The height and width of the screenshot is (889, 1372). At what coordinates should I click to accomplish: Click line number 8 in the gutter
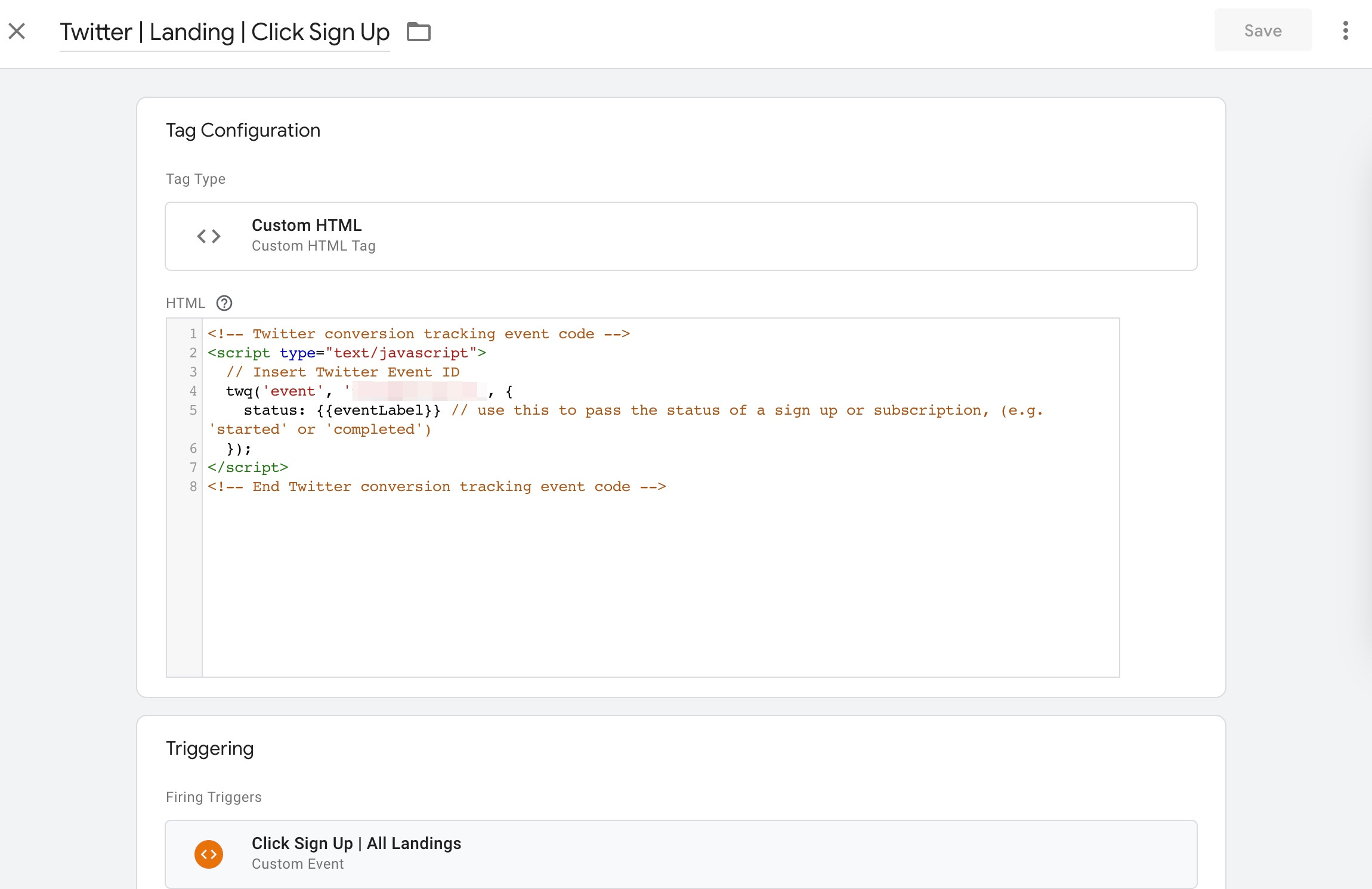coord(193,487)
